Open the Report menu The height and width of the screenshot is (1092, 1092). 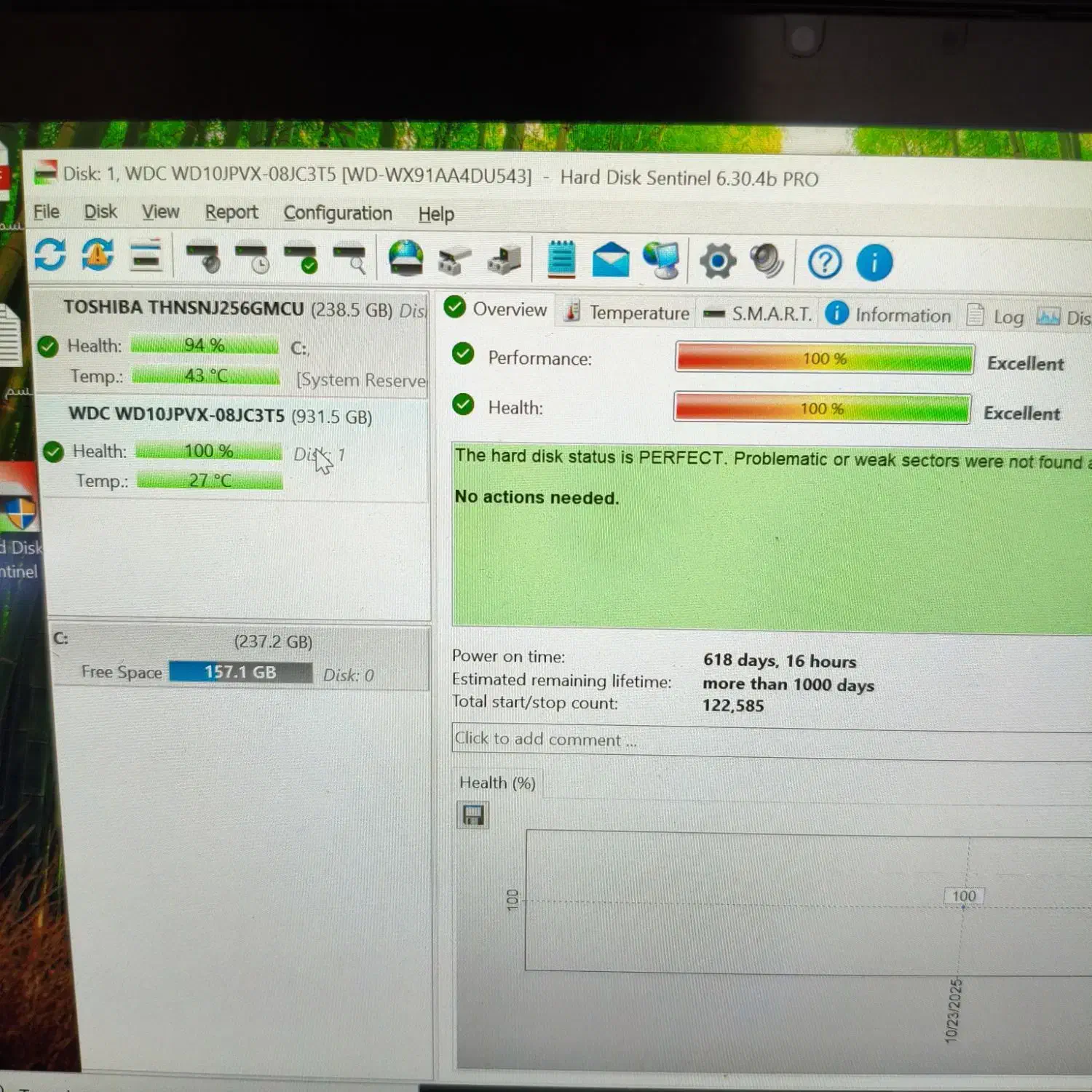232,213
